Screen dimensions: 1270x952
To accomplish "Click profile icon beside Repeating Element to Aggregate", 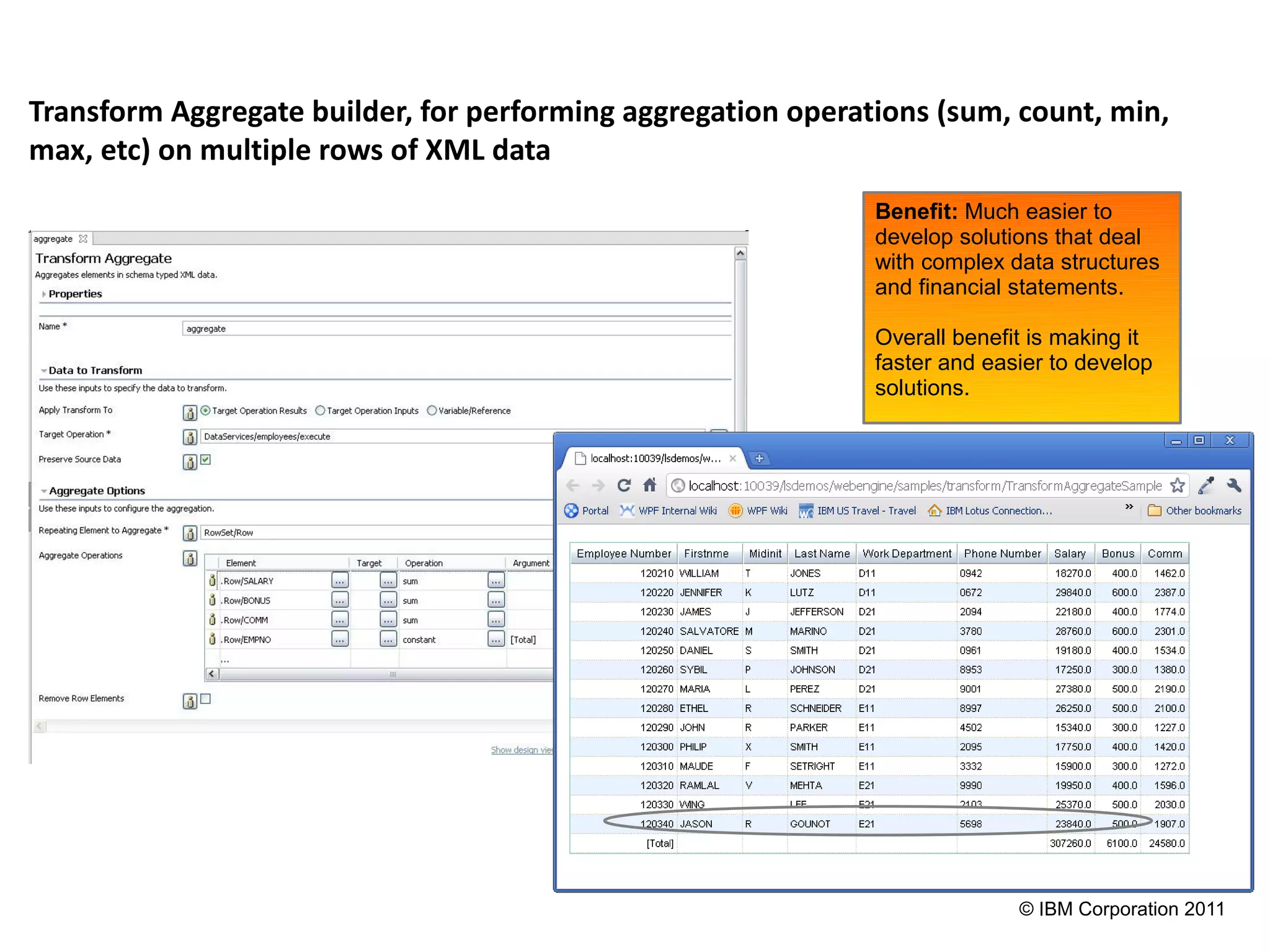I will 190,533.
